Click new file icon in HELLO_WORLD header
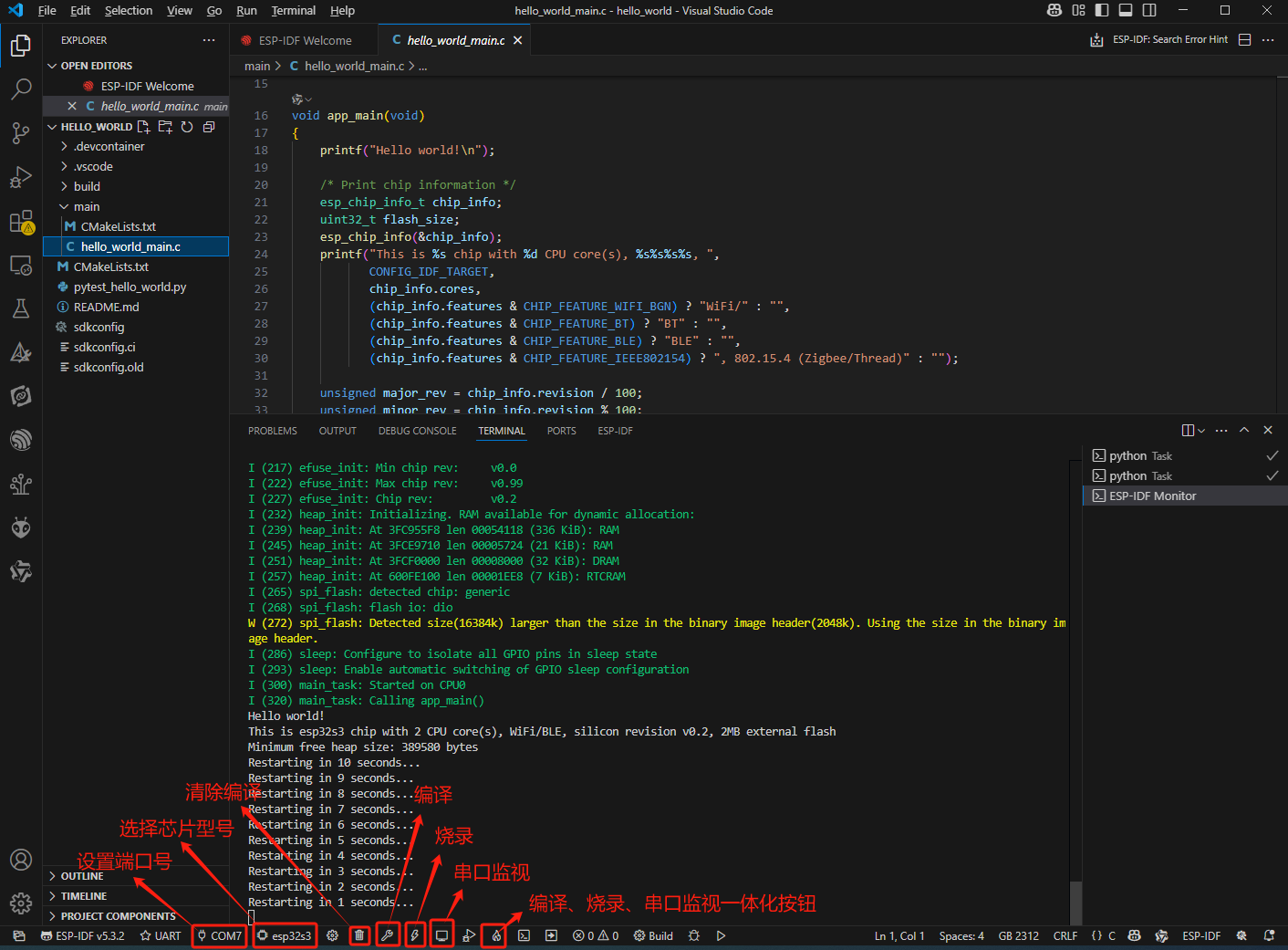Screen dimensions: 1288x950 pos(143,127)
